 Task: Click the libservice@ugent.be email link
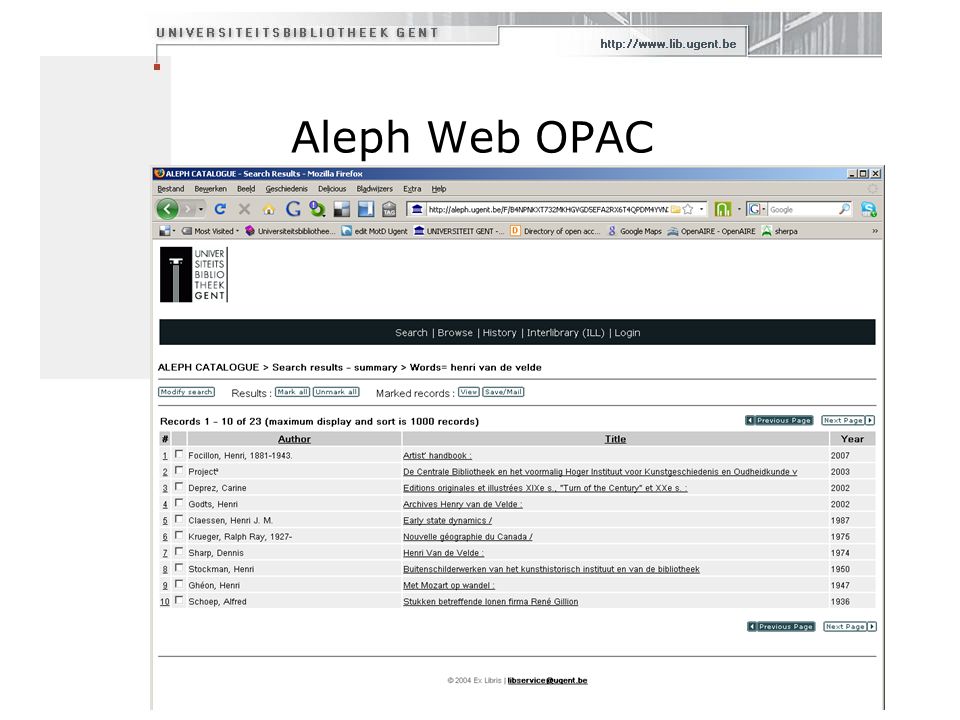coord(547,680)
